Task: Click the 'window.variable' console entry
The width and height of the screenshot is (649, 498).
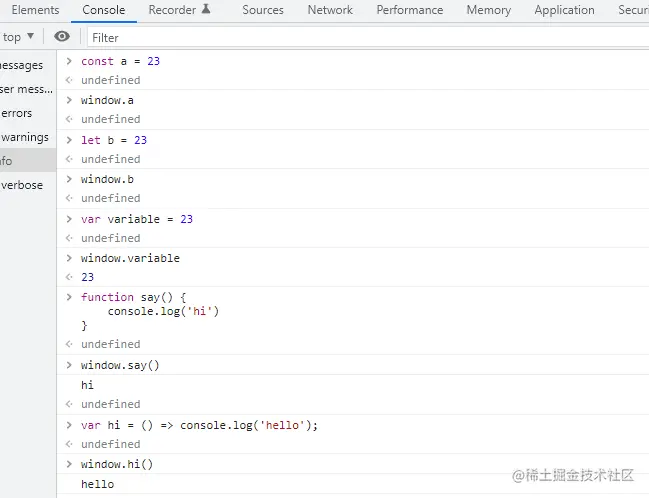Action: tap(130, 258)
